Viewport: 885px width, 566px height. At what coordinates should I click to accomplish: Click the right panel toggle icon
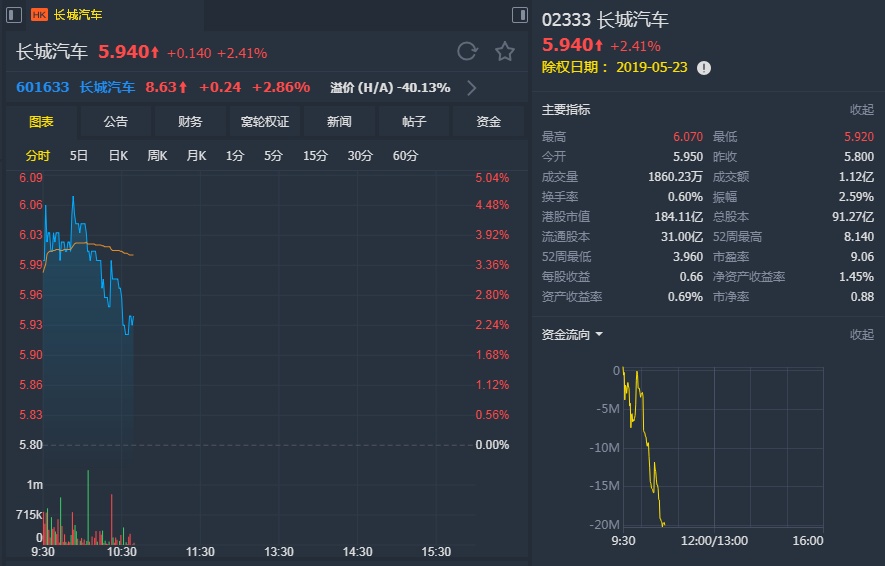point(519,15)
